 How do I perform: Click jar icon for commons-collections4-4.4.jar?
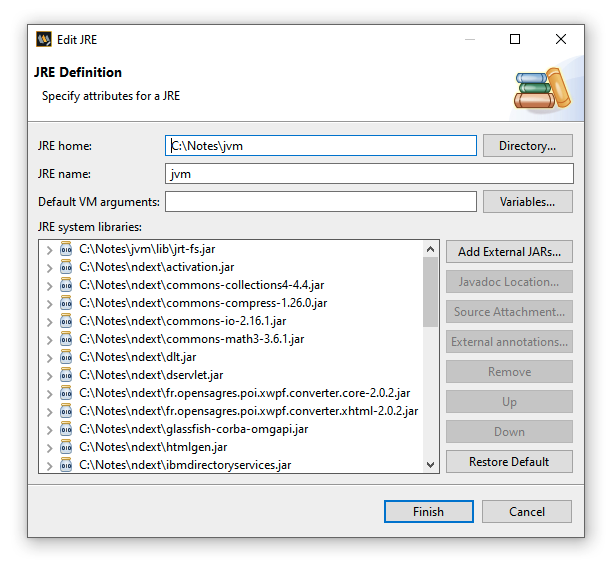(x=66, y=285)
